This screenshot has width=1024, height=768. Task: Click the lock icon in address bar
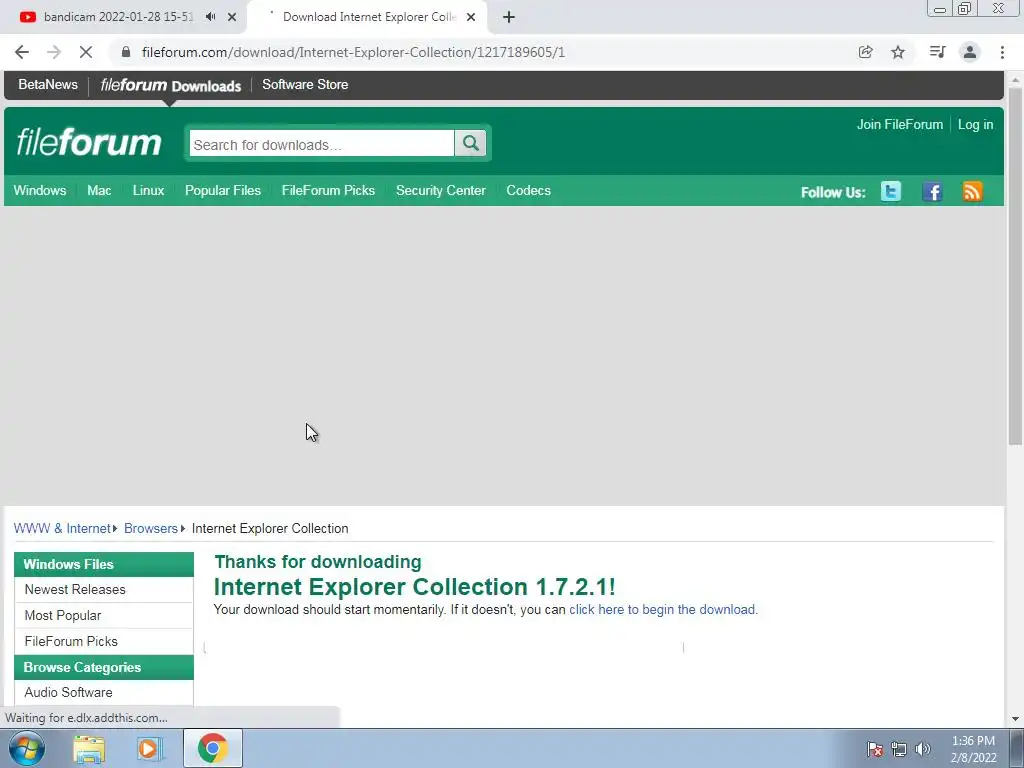click(126, 52)
